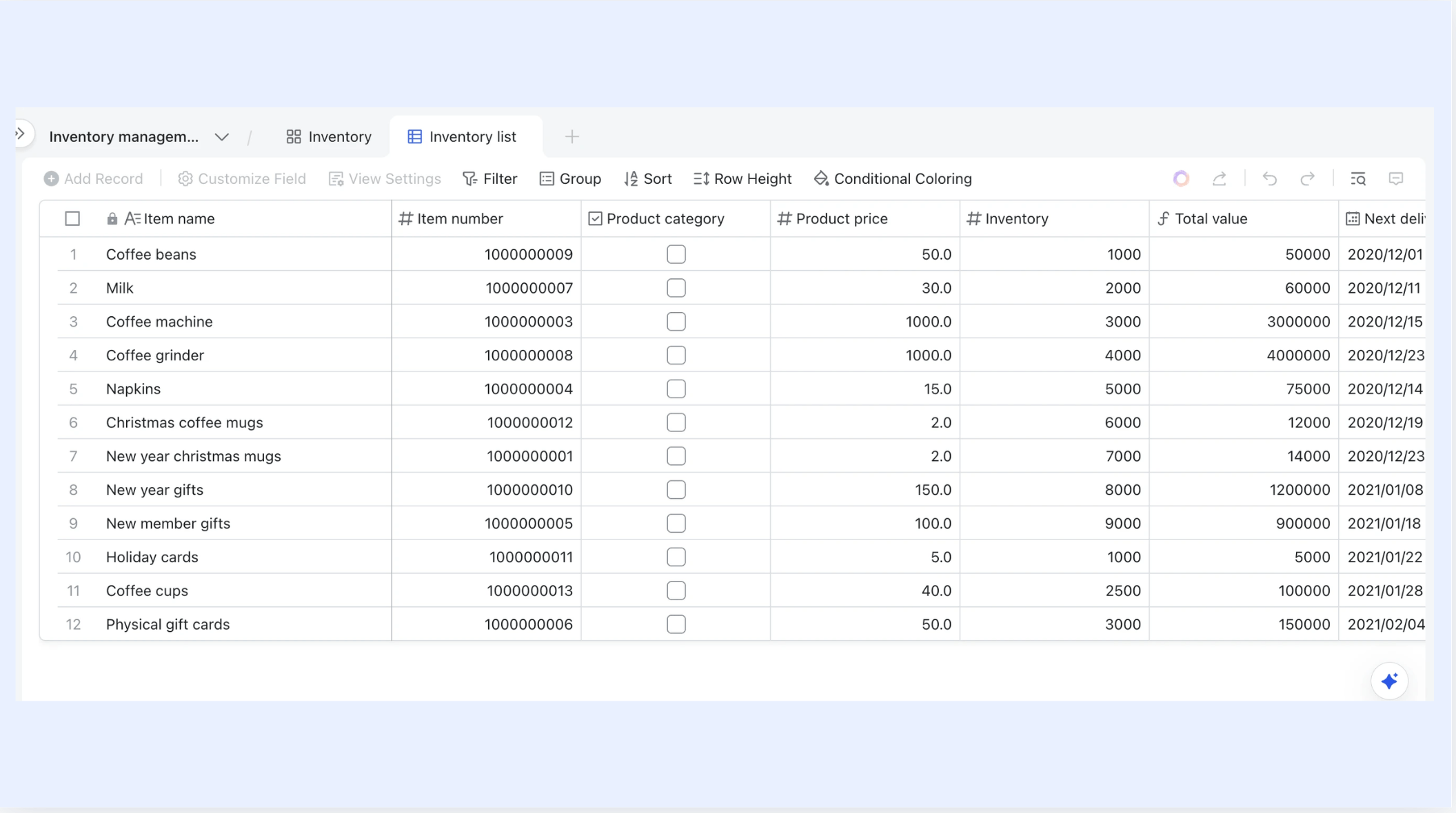
Task: Check Product category for Christmas coffee mugs
Action: (x=676, y=423)
